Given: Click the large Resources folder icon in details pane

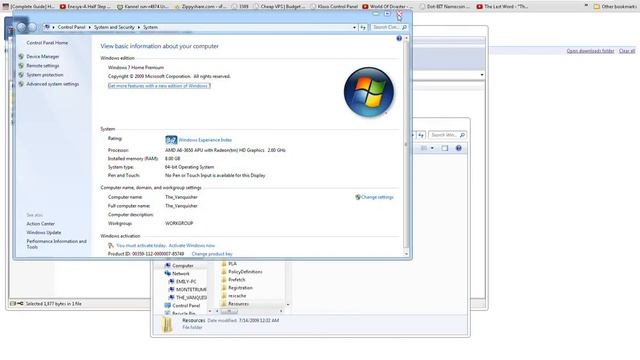Looking at the screenshot, I should (167, 325).
